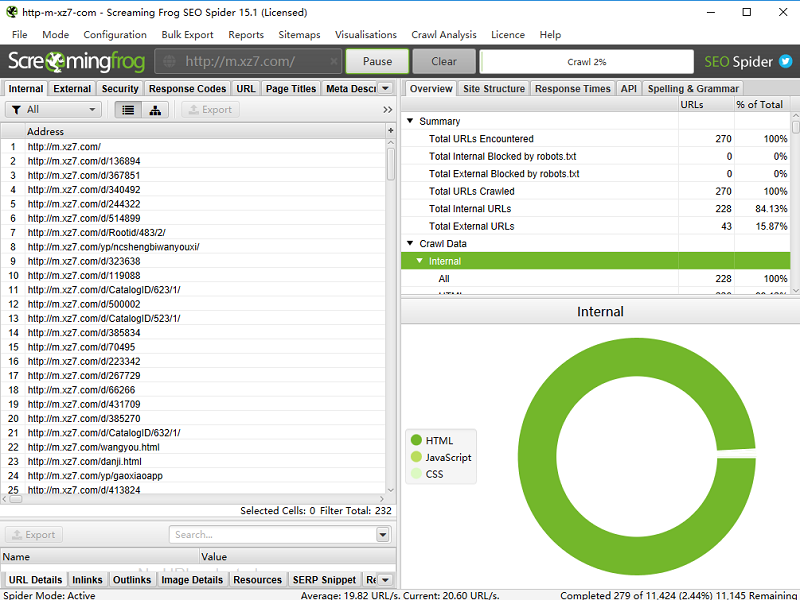Viewport: 800px width, 600px height.
Task: Select the All row under Internal
Action: point(596,279)
